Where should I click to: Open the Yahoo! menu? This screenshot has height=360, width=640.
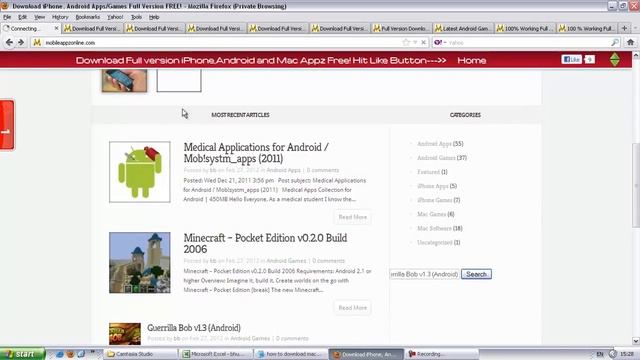(115, 17)
